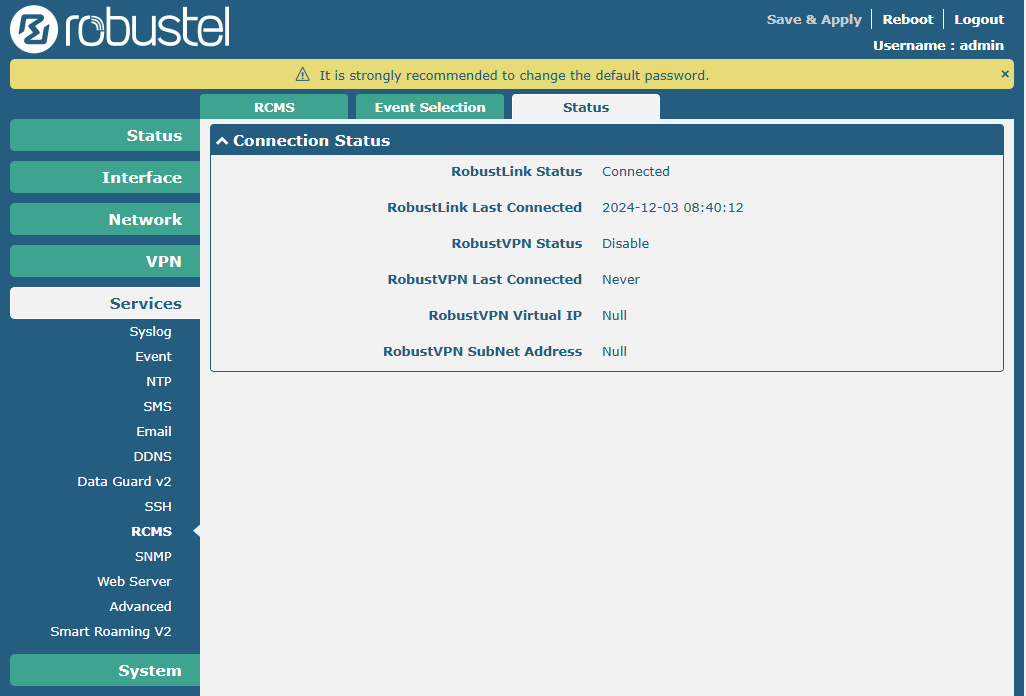Screen dimensions: 1026x696
Task: Click the 'RobustVPN Status' label
Action: click(516, 243)
